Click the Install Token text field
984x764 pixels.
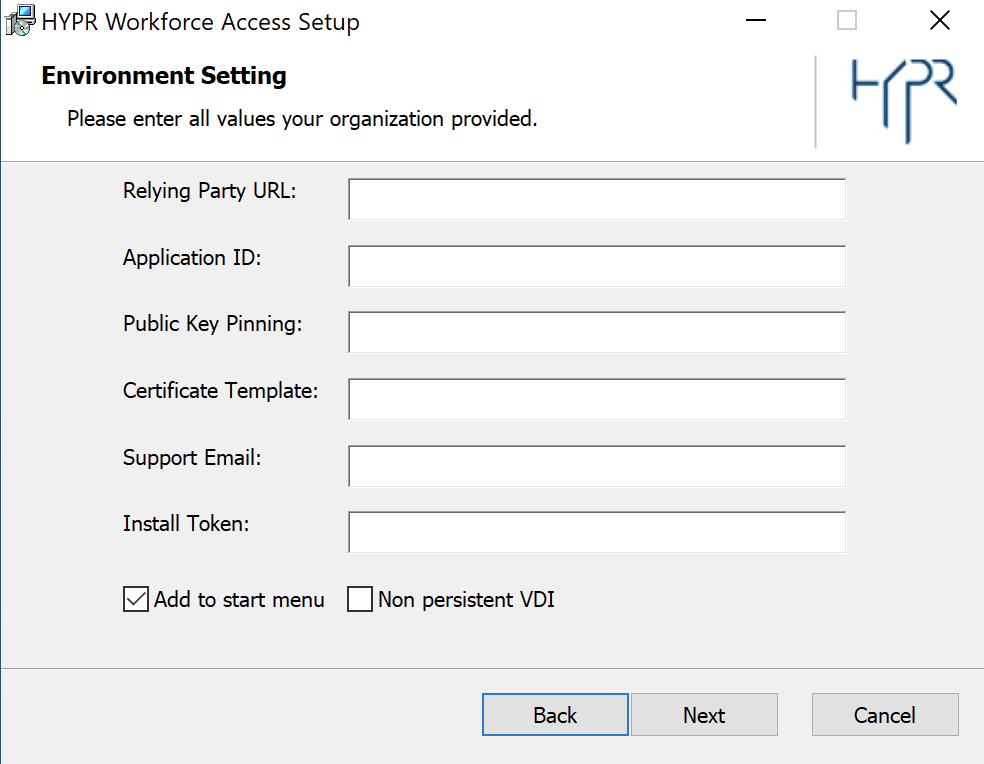coord(597,532)
